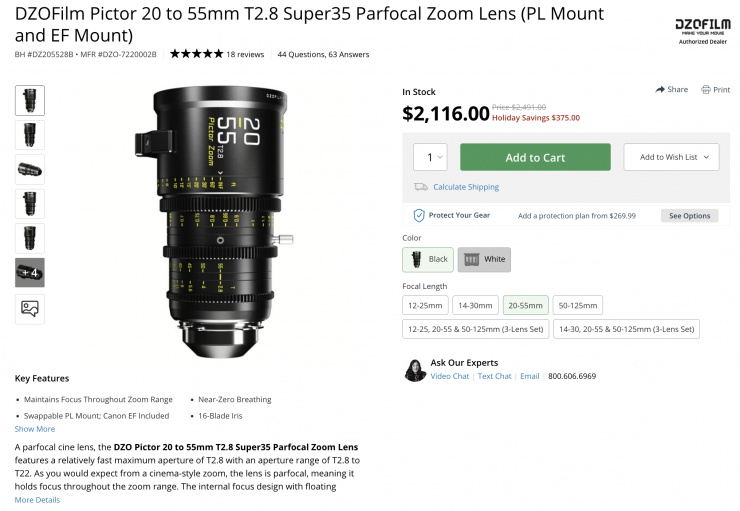
Task: Click the Add to Cart button
Action: 535,157
